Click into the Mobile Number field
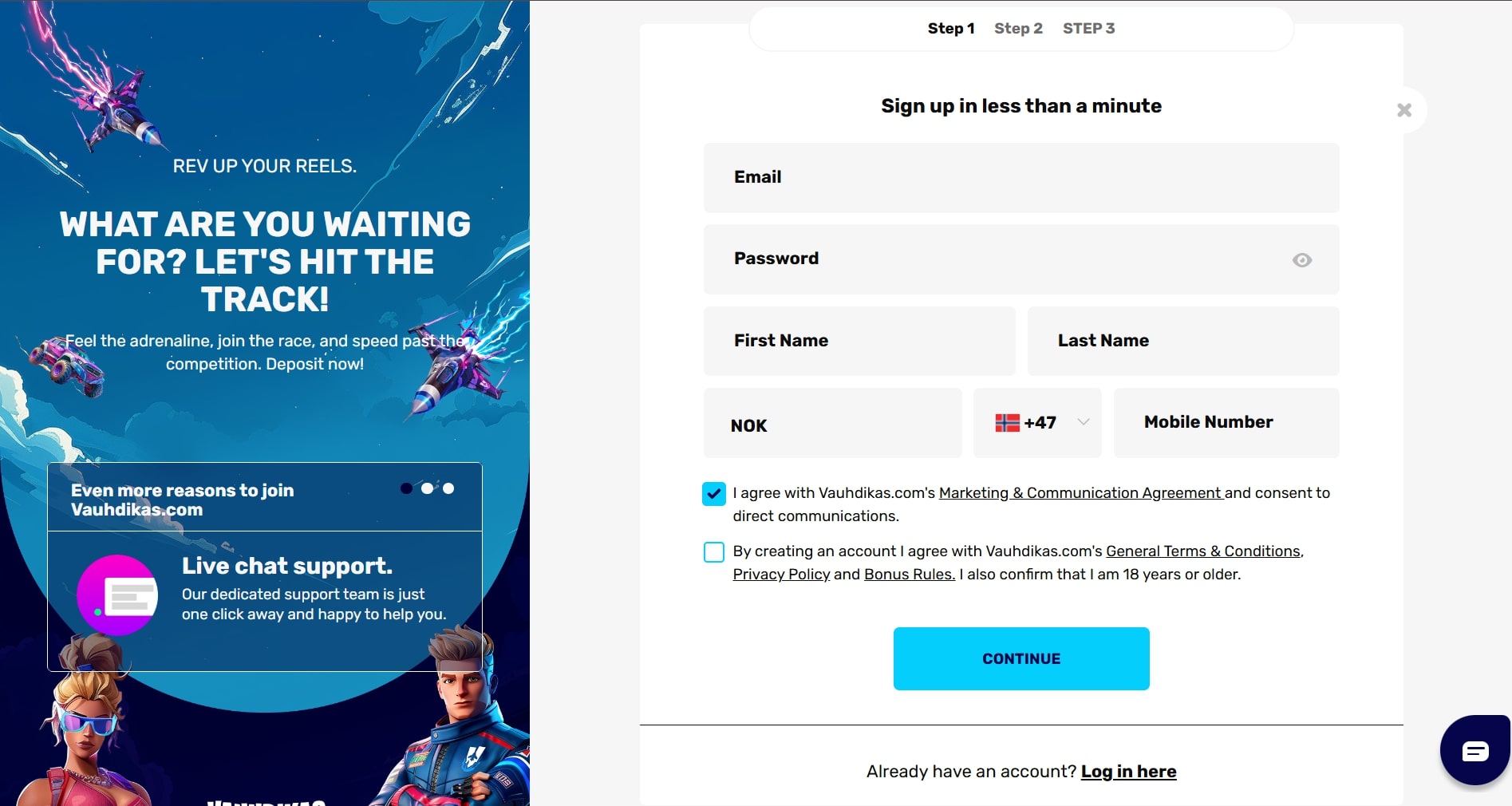This screenshot has width=1512, height=806. pos(1226,423)
